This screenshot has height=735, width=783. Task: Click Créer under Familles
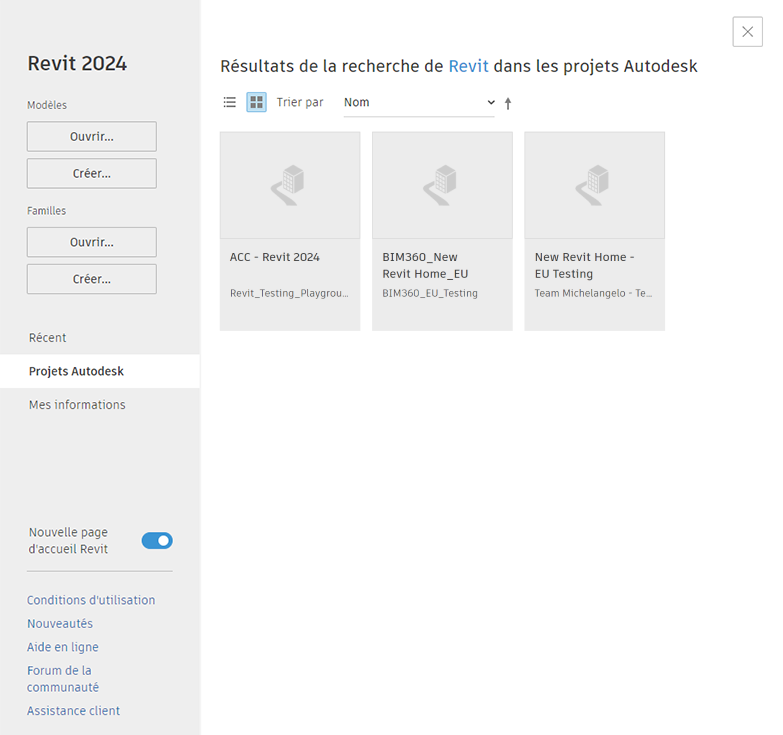92,279
